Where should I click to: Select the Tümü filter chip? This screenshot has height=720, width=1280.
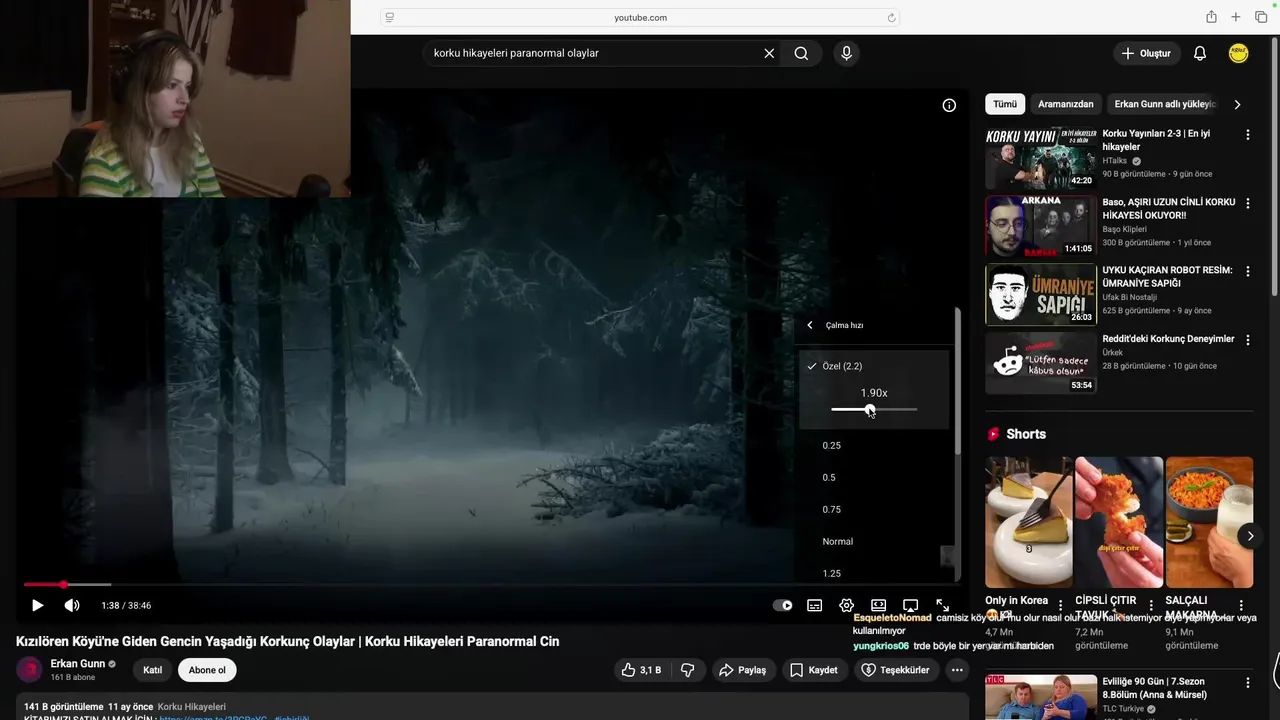pyautogui.click(x=1005, y=104)
